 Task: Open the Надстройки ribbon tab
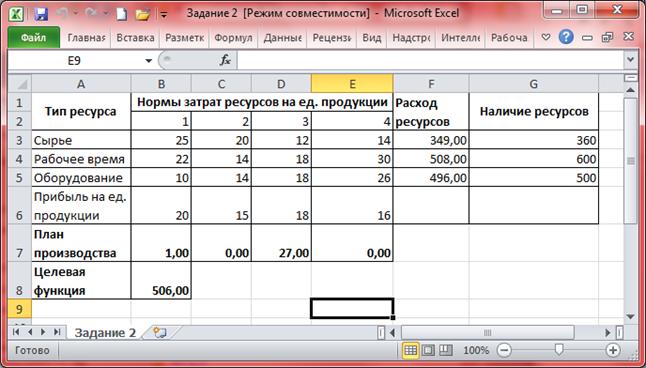point(411,38)
